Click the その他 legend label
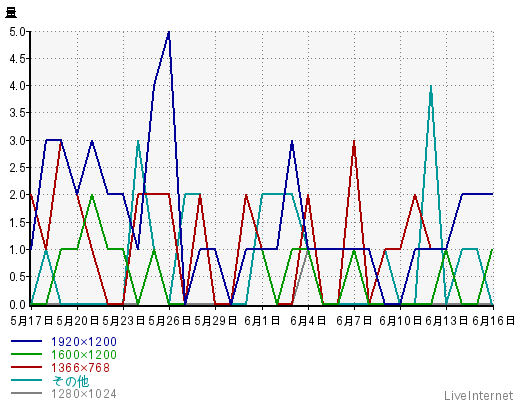Viewport: 520px width, 405px height. [70, 381]
